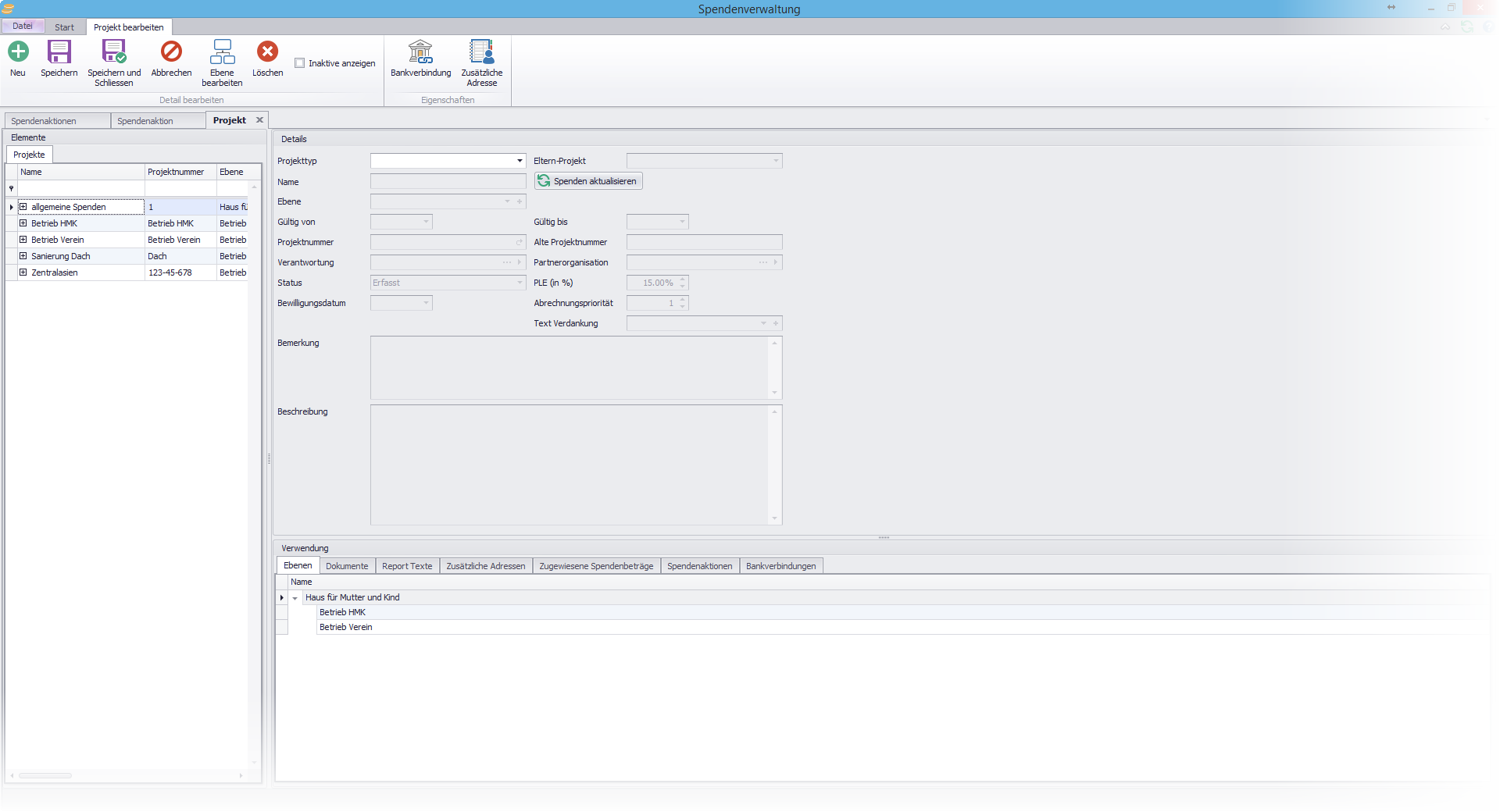Click Spenden aktualisieren button
This screenshot has height=812, width=1500.
588,181
